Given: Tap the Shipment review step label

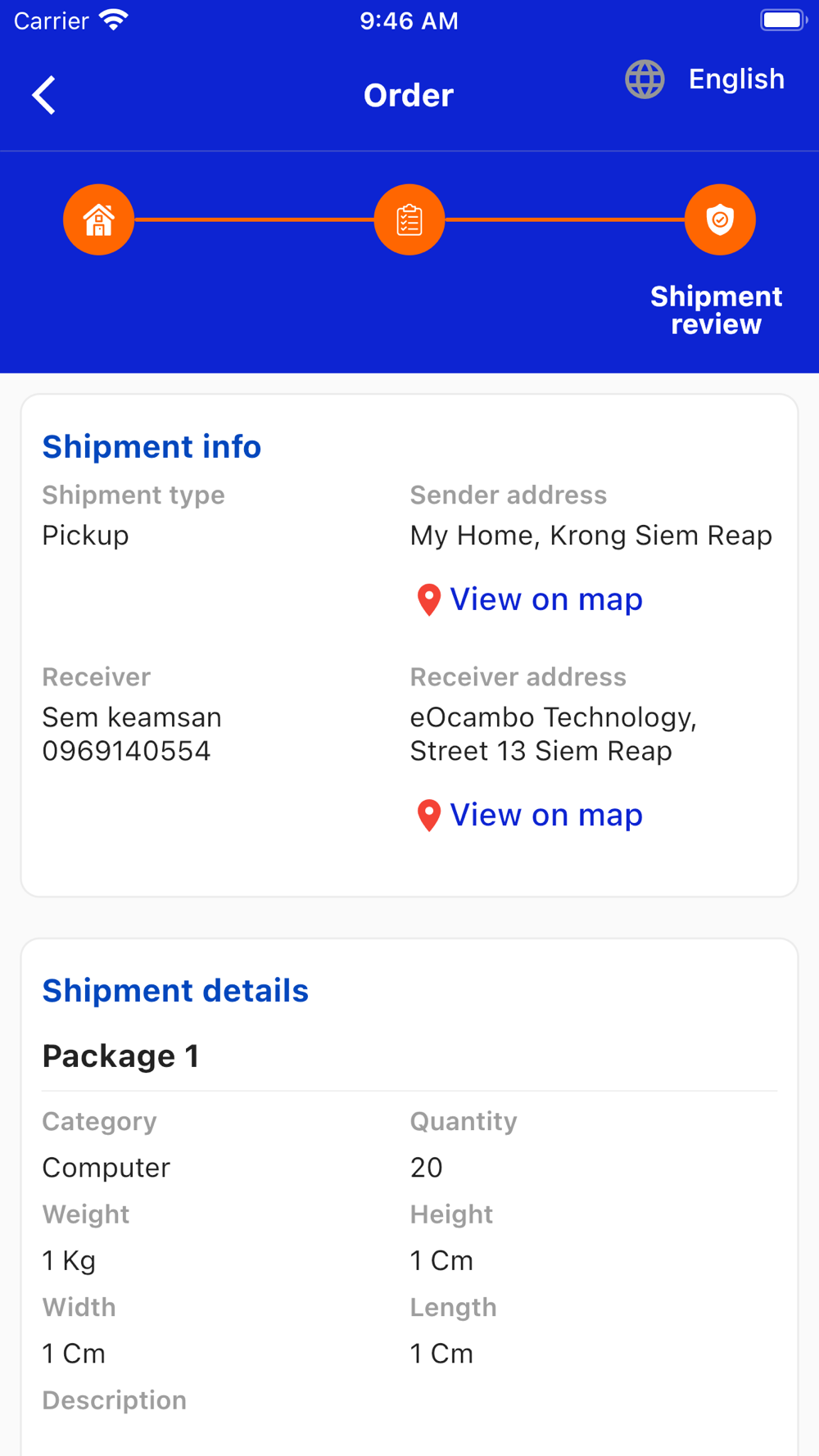Looking at the screenshot, I should (x=716, y=310).
